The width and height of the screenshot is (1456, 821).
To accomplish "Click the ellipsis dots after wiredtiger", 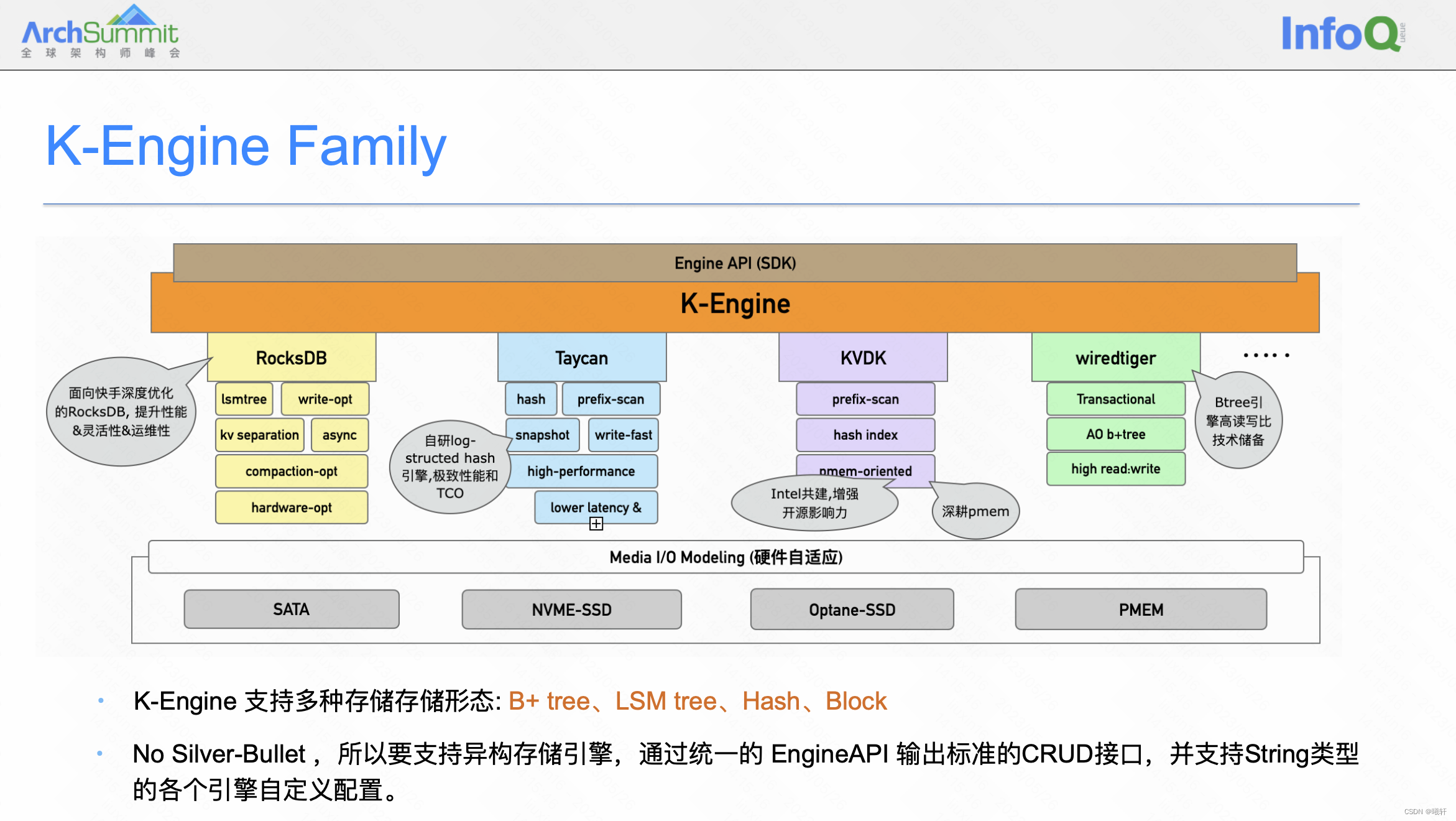I will coord(1266,355).
